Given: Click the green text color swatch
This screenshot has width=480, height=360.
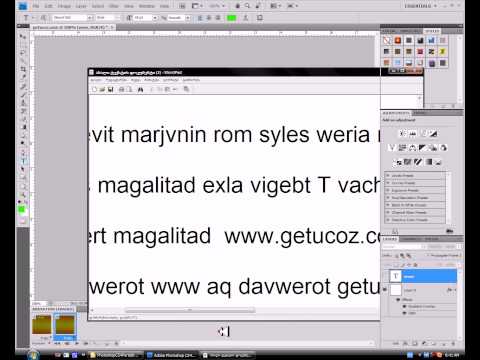Looking at the screenshot, I should coord(232,18).
